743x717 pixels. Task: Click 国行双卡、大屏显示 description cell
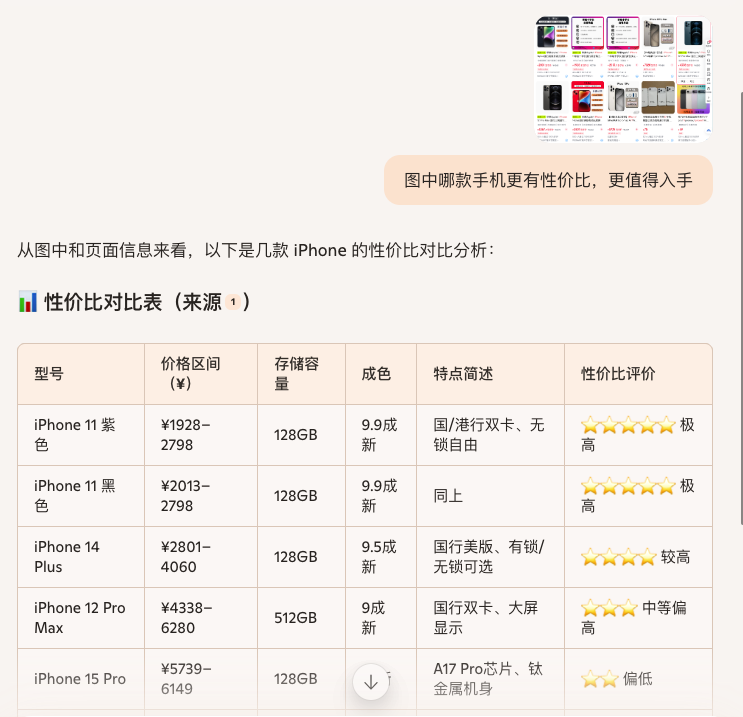[490, 618]
